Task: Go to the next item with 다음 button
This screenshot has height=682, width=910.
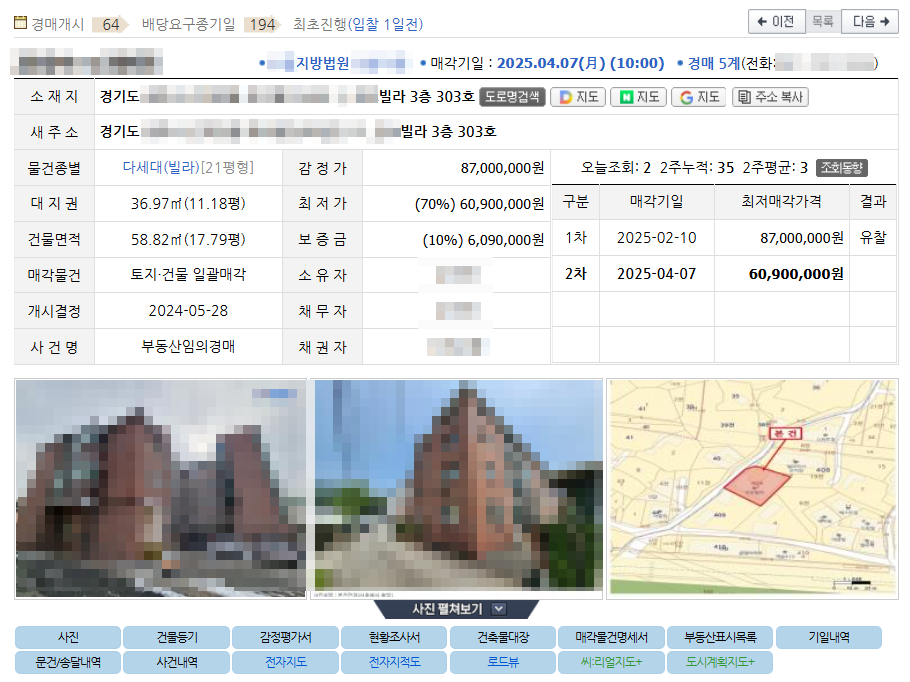Action: coord(870,20)
